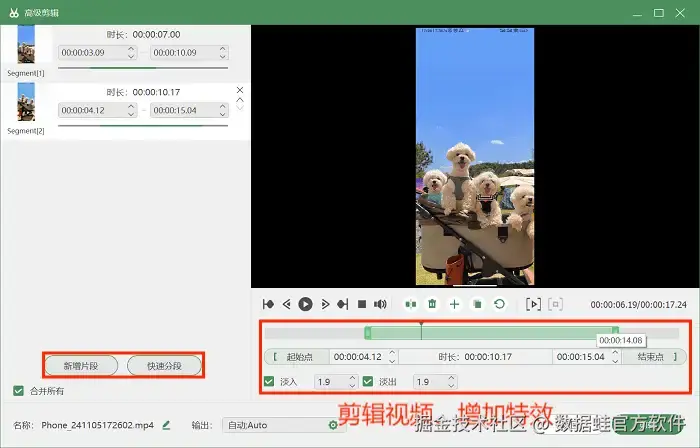Image resolution: width=700 pixels, height=448 pixels.
Task: Stop video playback
Action: pyautogui.click(x=362, y=304)
